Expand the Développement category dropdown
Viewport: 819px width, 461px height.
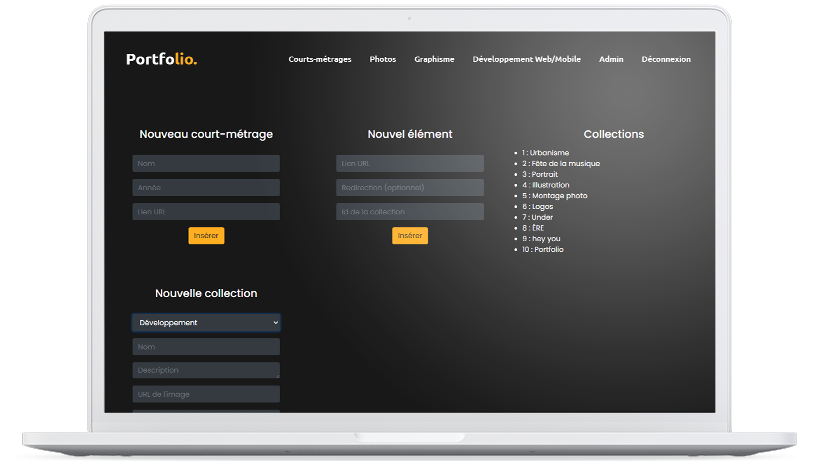tap(206, 323)
